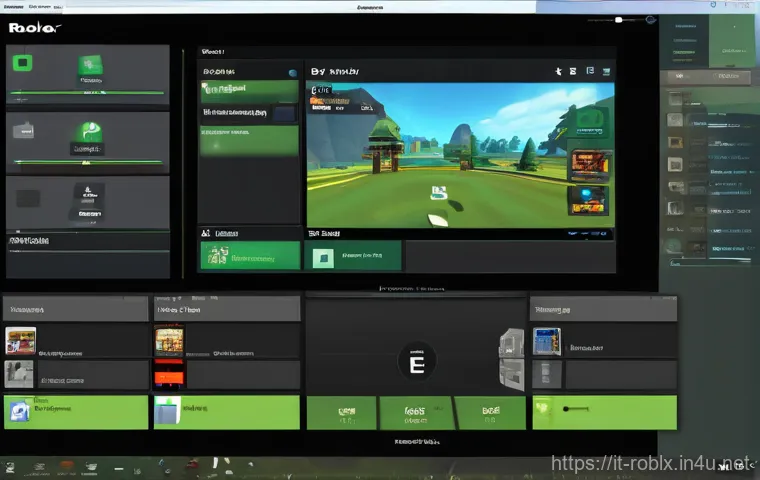Screen dimensions: 760x480
Task: Click the round icon next to top slider
Action: 650,20
